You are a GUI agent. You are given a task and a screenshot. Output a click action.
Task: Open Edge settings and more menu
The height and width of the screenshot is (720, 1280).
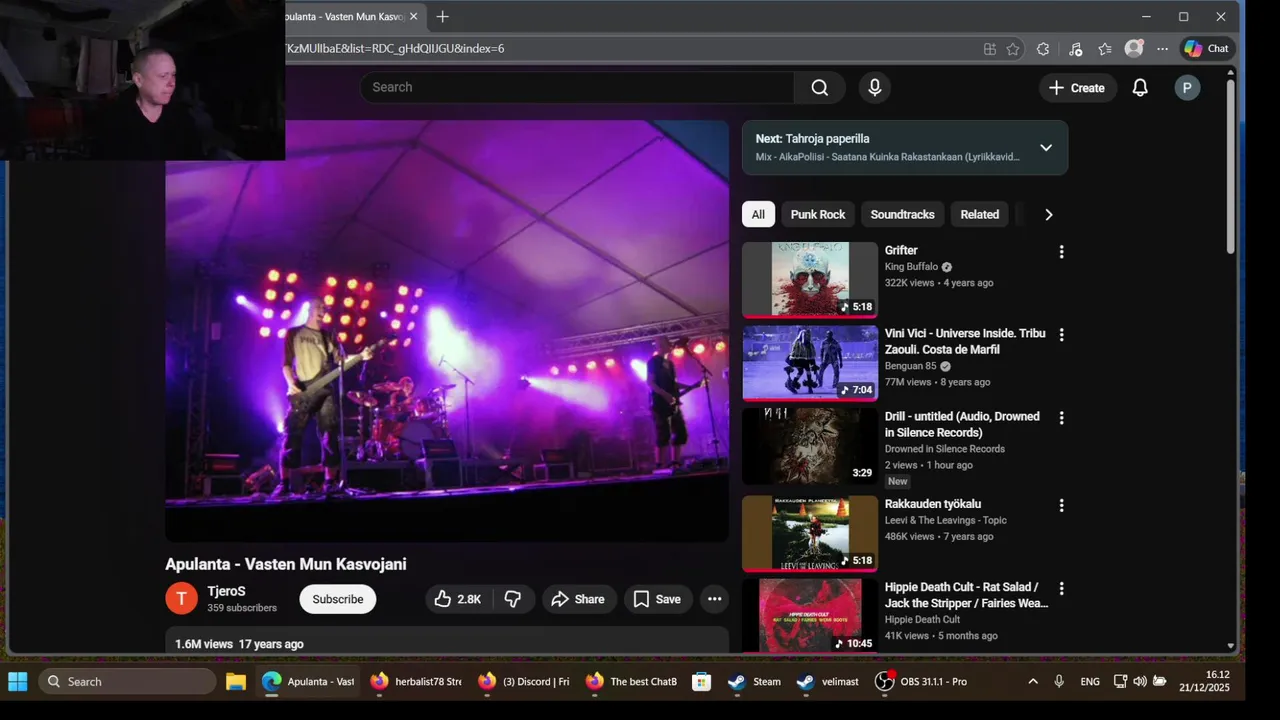coord(1162,48)
